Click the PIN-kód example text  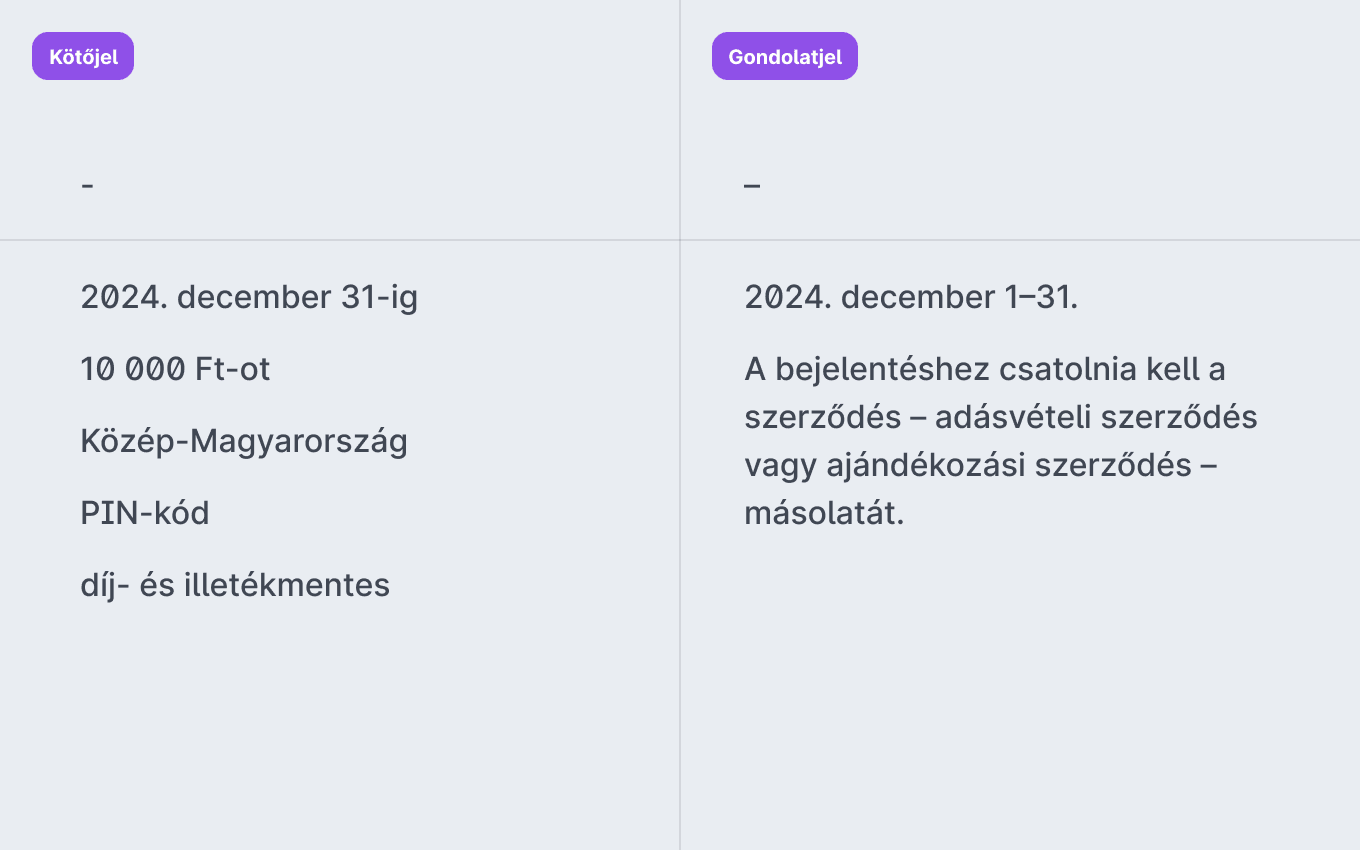(x=145, y=513)
